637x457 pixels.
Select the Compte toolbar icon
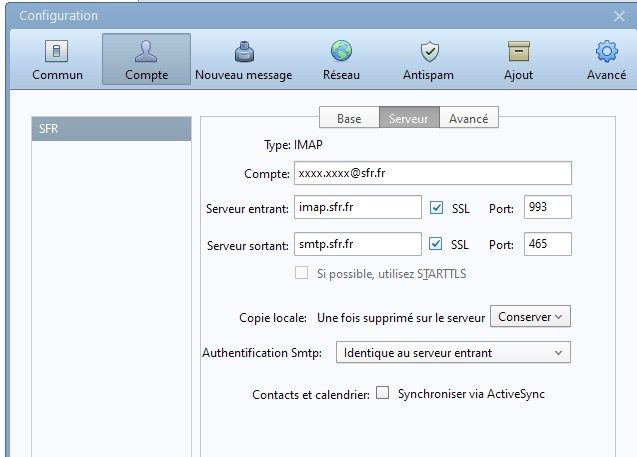click(x=146, y=59)
